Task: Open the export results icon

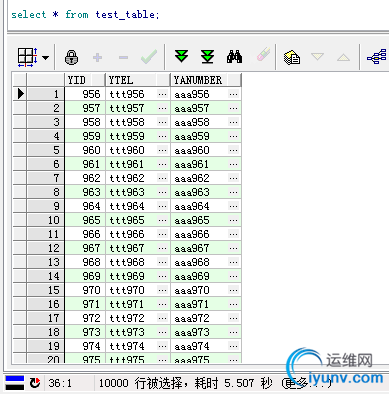Action: pyautogui.click(x=292, y=57)
